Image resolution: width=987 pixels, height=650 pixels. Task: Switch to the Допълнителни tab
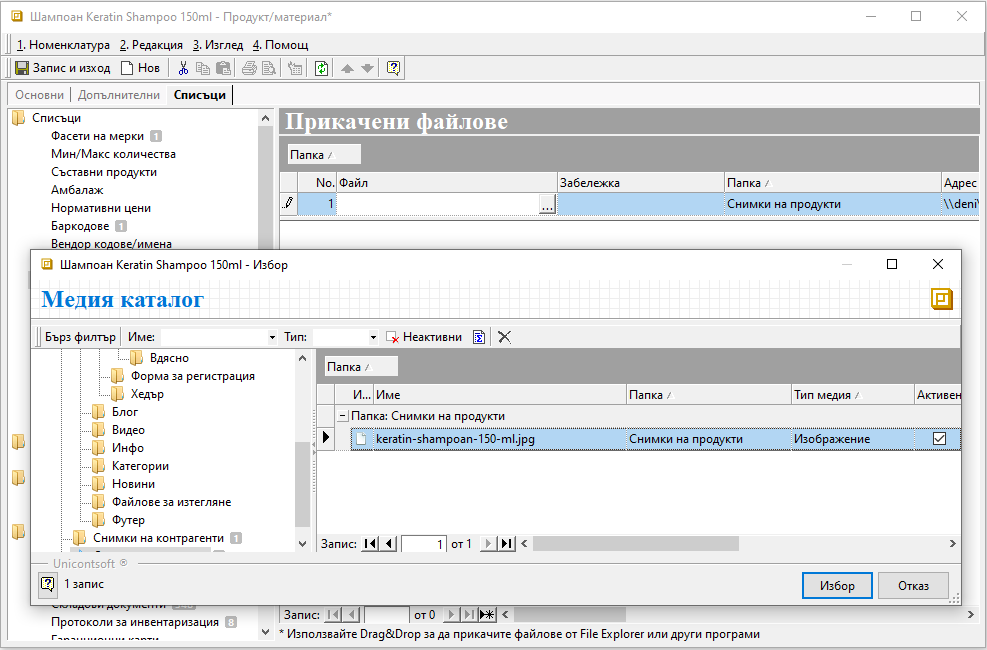pyautogui.click(x=119, y=95)
